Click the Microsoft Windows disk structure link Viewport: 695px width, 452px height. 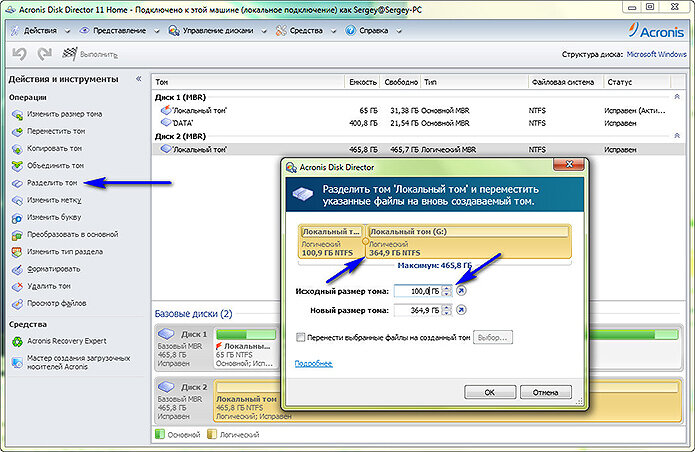[x=656, y=54]
